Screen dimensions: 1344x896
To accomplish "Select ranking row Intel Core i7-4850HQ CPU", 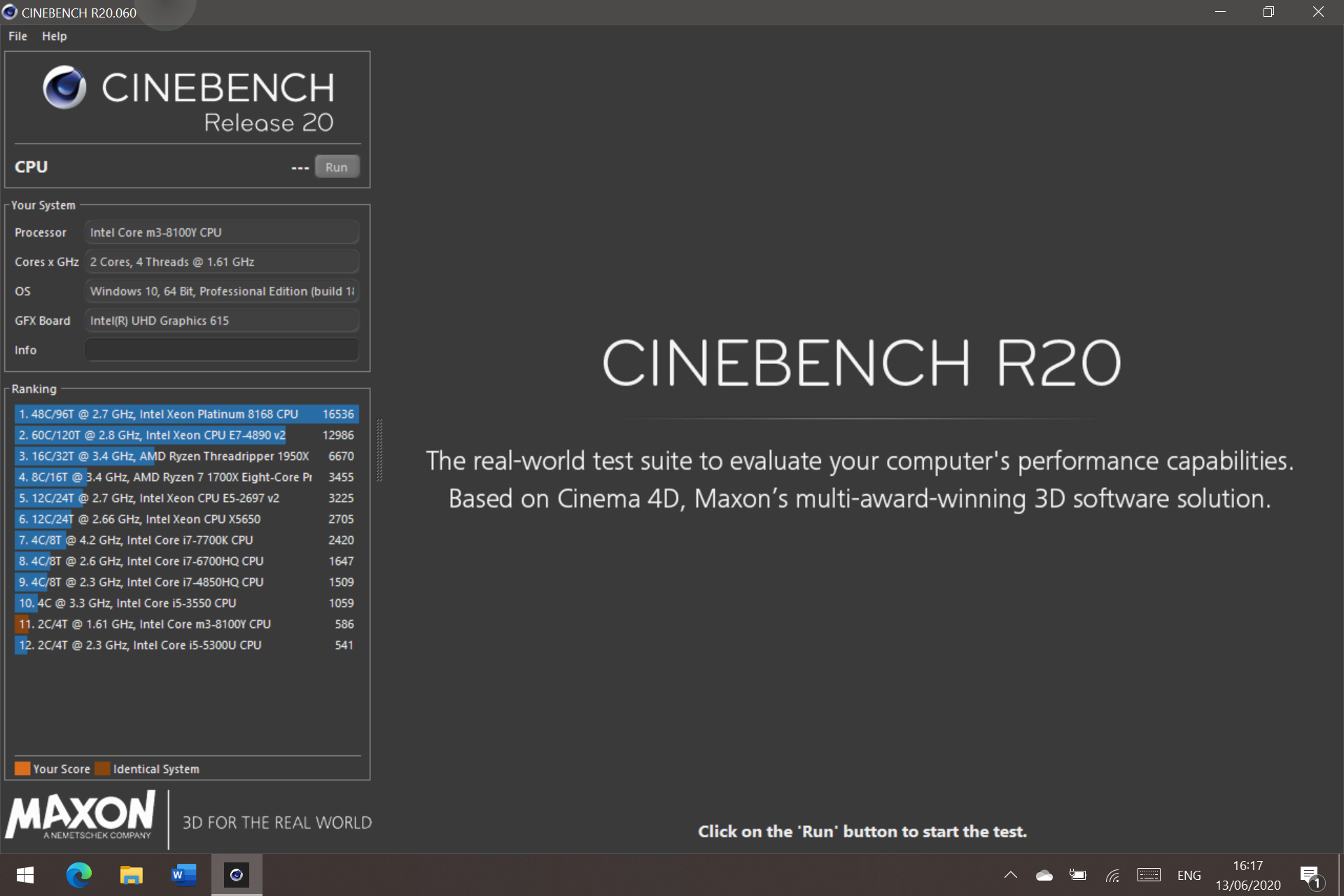I will [187, 582].
